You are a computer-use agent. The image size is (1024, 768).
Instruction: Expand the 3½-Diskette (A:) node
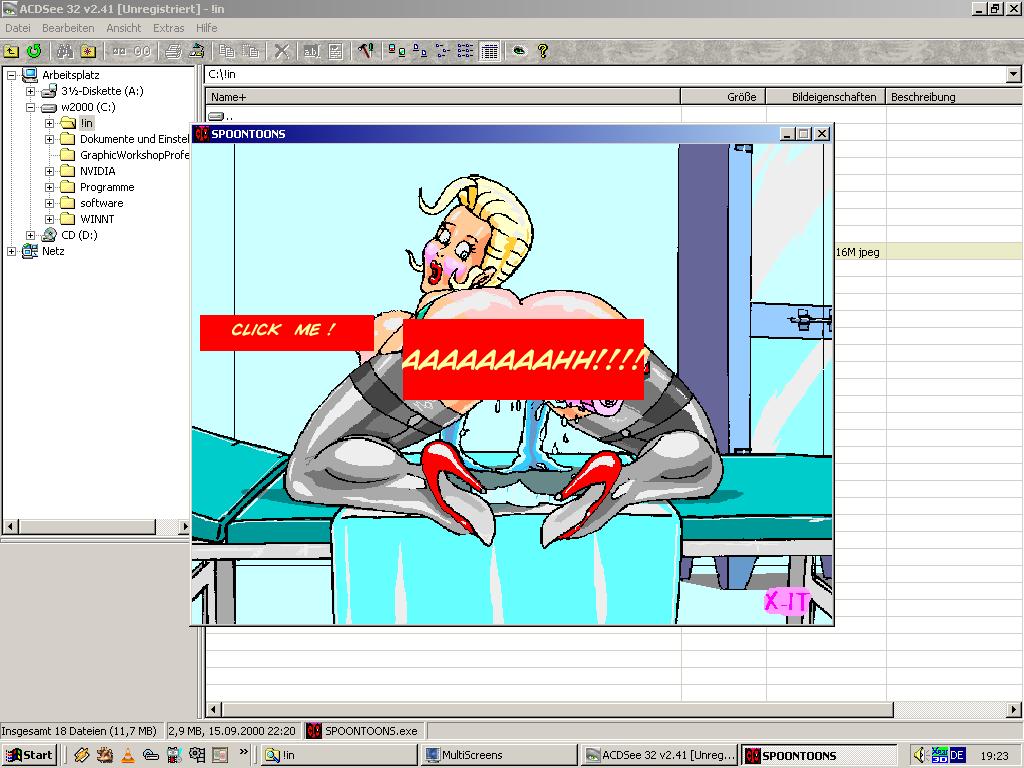coord(31,91)
